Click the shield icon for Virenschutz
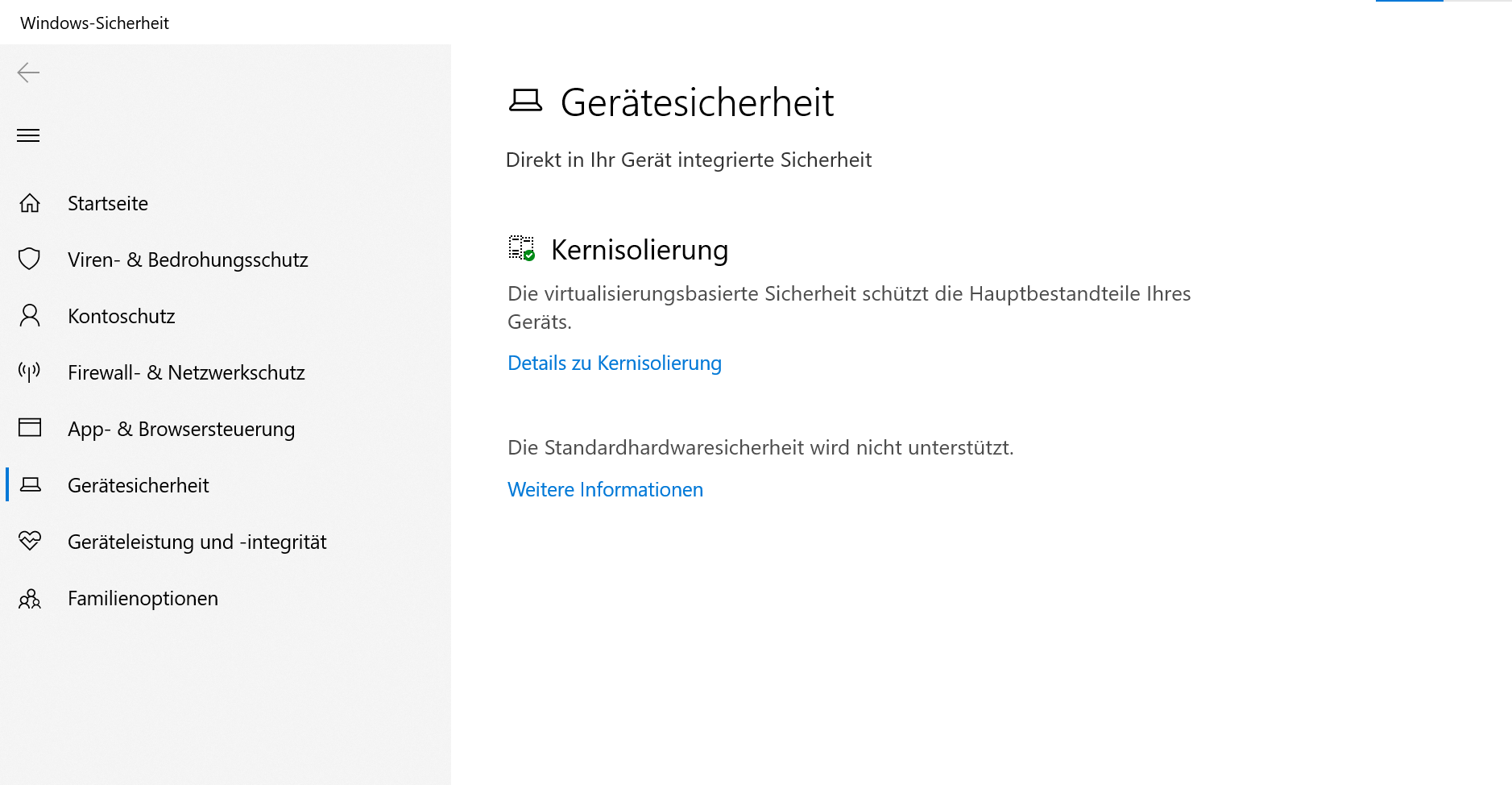The width and height of the screenshot is (1512, 785). point(30,259)
